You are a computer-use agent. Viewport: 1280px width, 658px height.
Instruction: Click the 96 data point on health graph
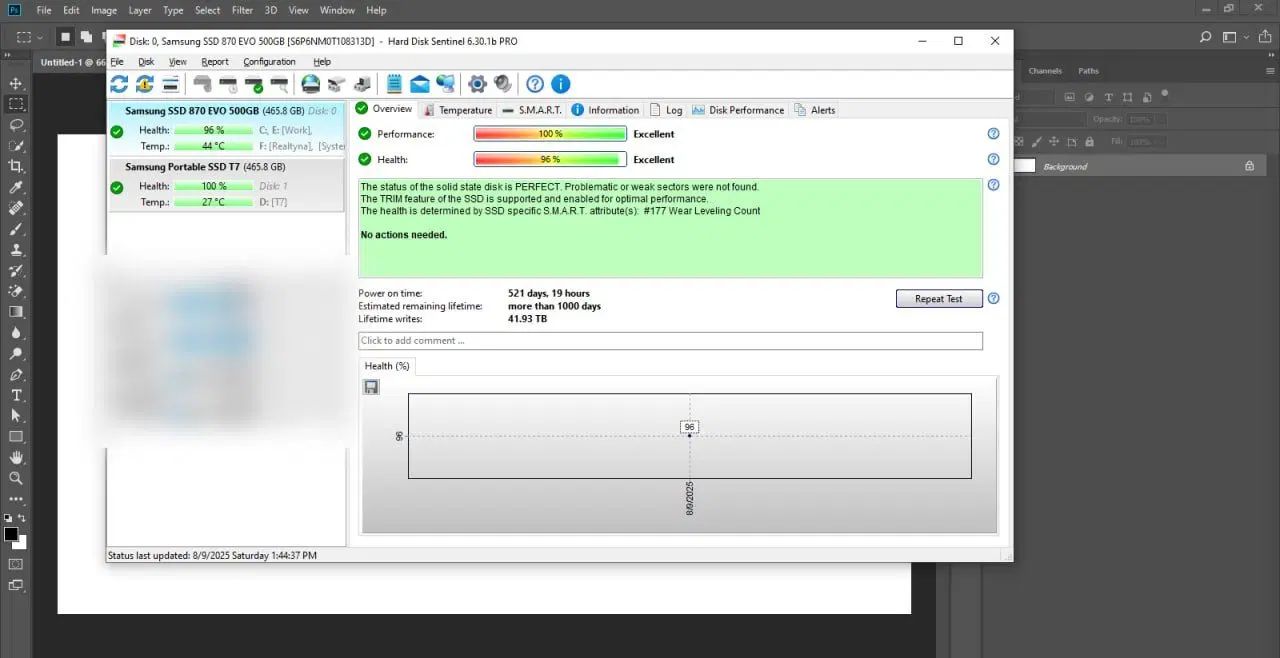[x=689, y=435]
